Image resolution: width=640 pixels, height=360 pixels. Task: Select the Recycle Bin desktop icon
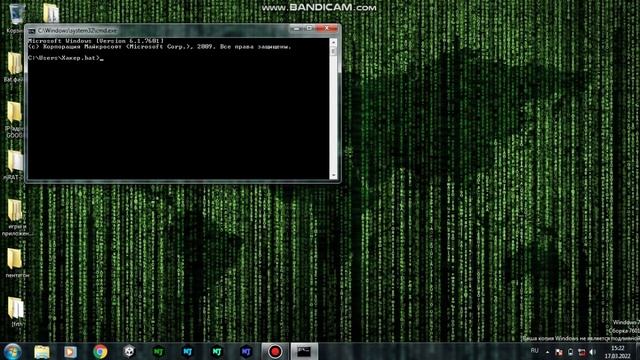pyautogui.click(x=16, y=18)
